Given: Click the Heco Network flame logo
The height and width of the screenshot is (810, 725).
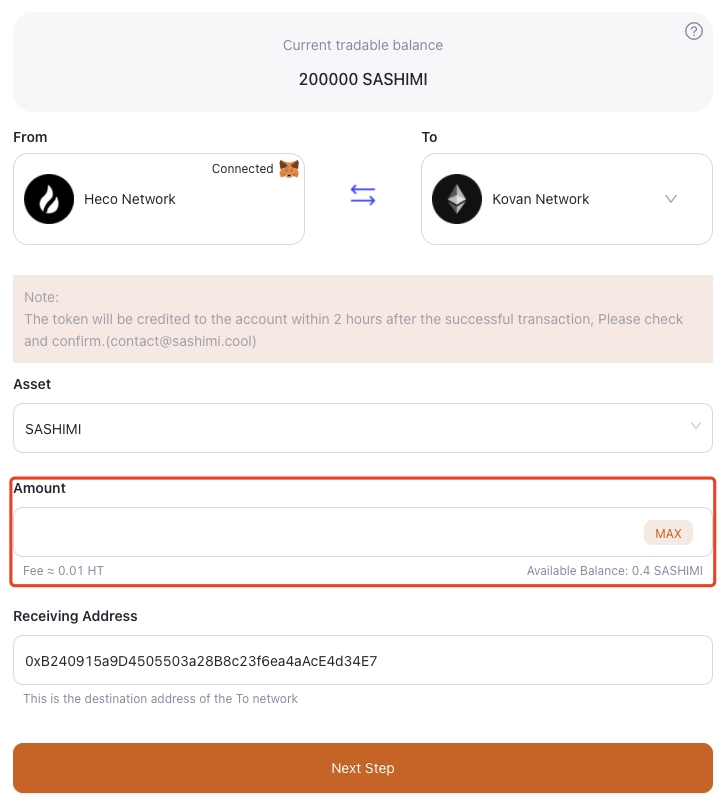Looking at the screenshot, I should (49, 199).
